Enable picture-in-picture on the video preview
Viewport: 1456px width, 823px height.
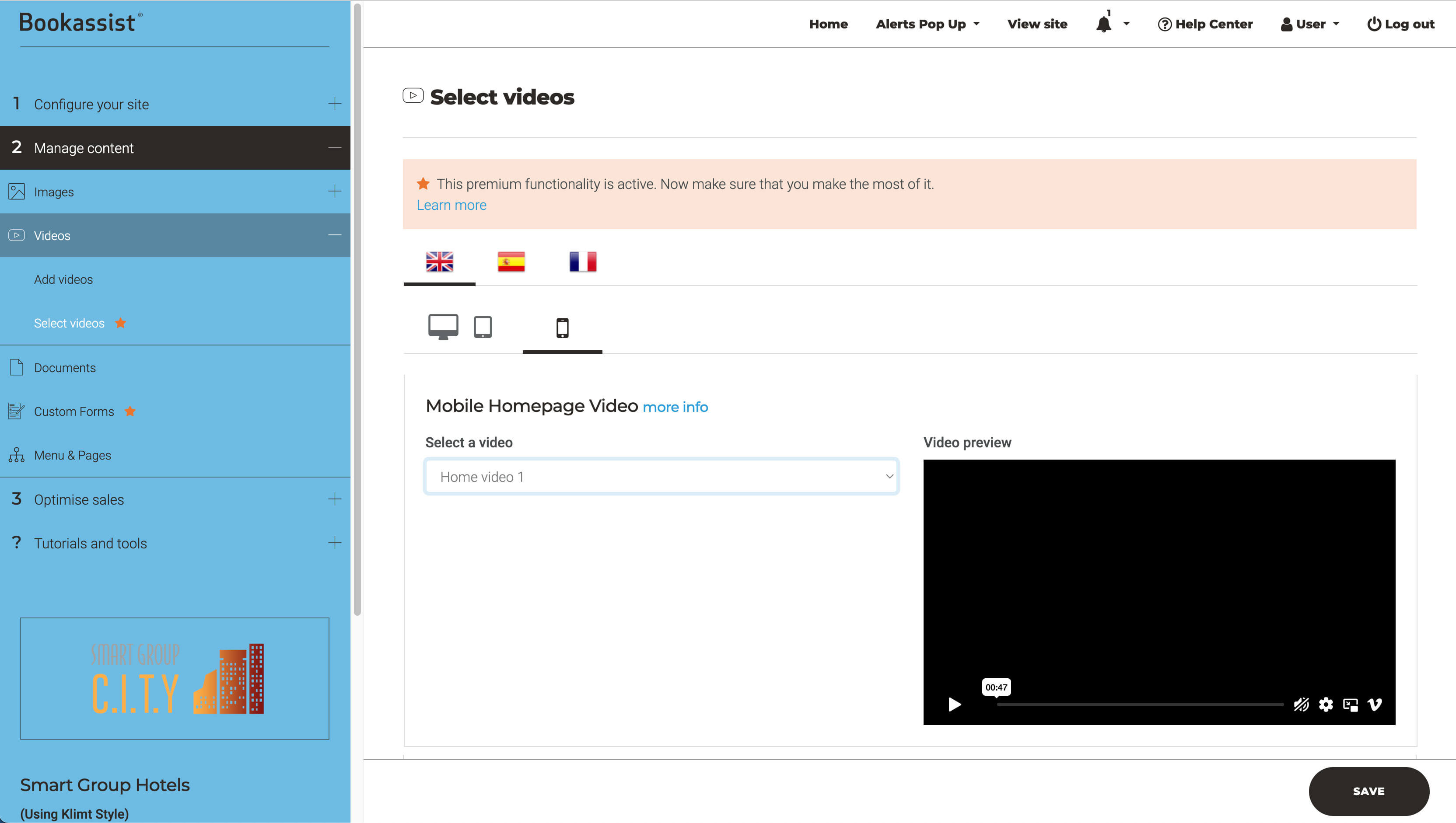pos(1350,704)
